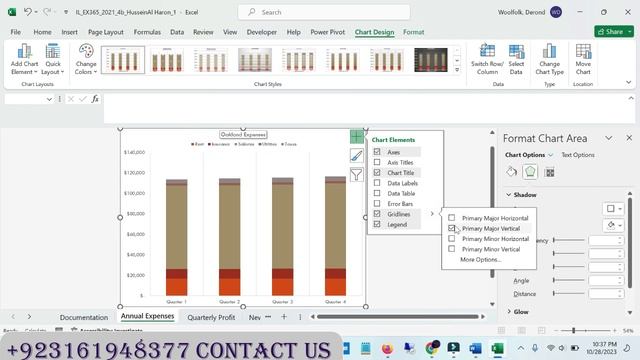Image resolution: width=640 pixels, height=360 pixels.
Task: Add a new sheet with plus icon
Action: 284,317
